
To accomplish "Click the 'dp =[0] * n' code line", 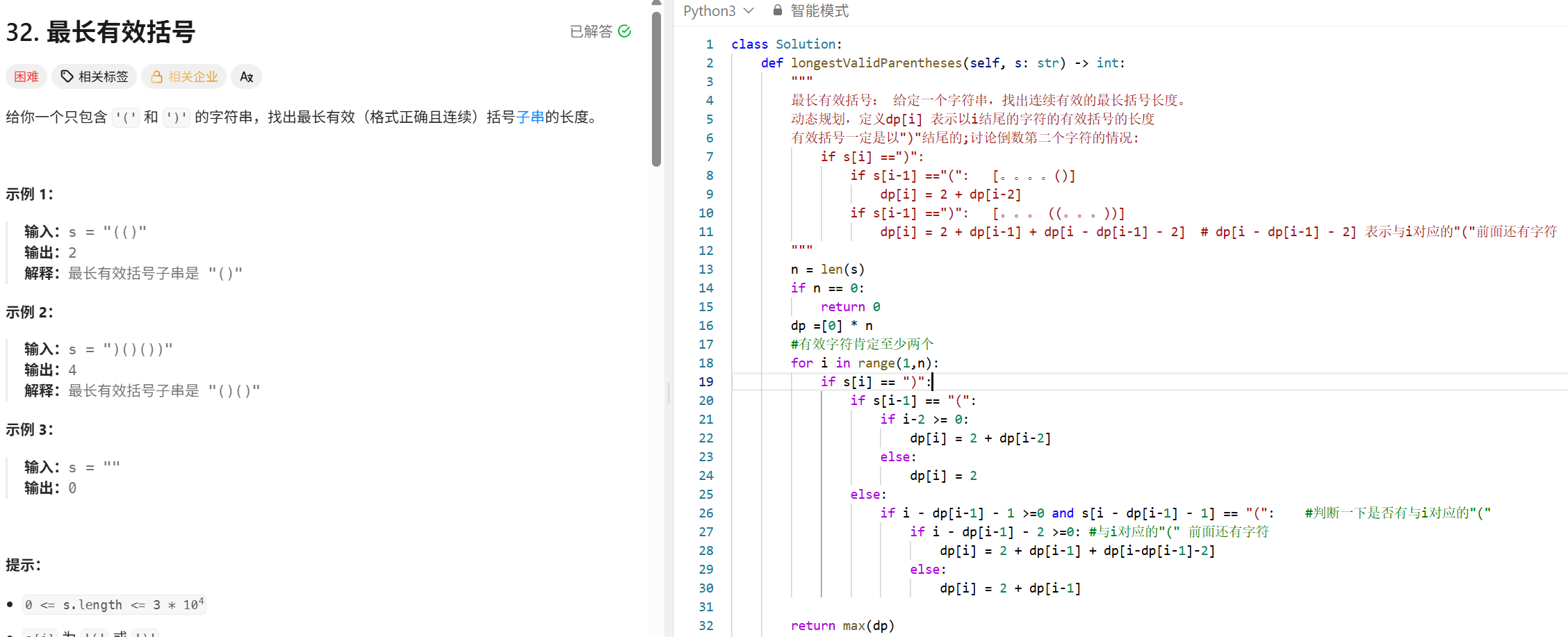I will click(832, 326).
